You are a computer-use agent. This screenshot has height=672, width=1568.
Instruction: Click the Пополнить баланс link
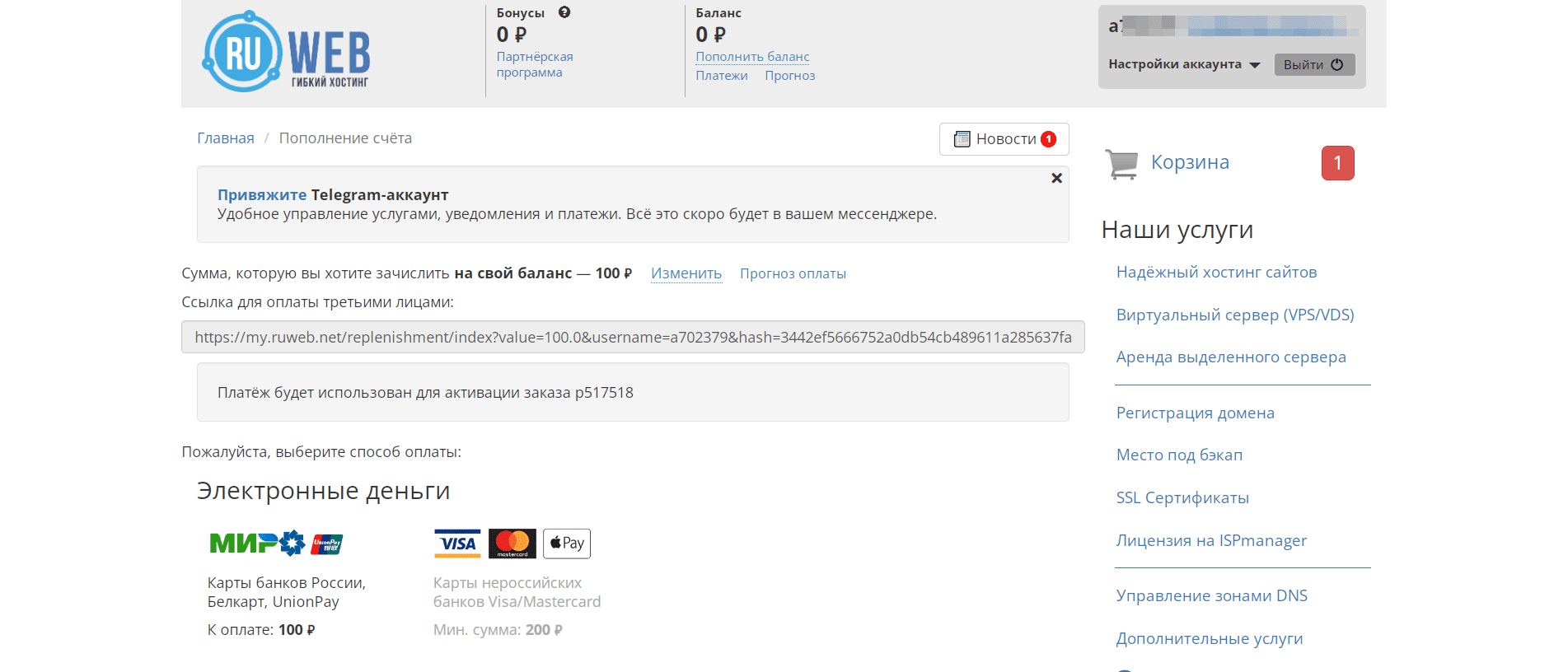752,57
